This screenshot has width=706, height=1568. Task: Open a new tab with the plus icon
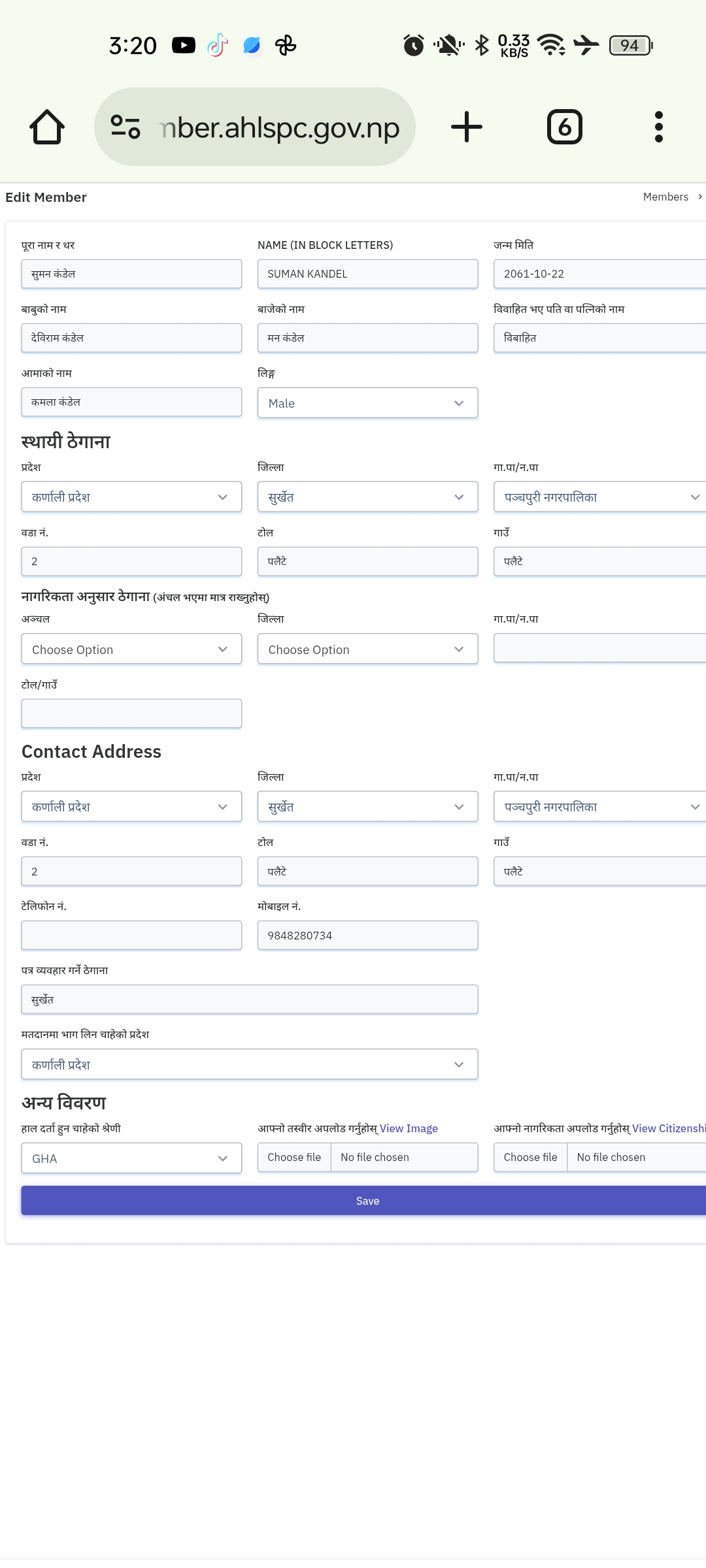tap(467, 127)
